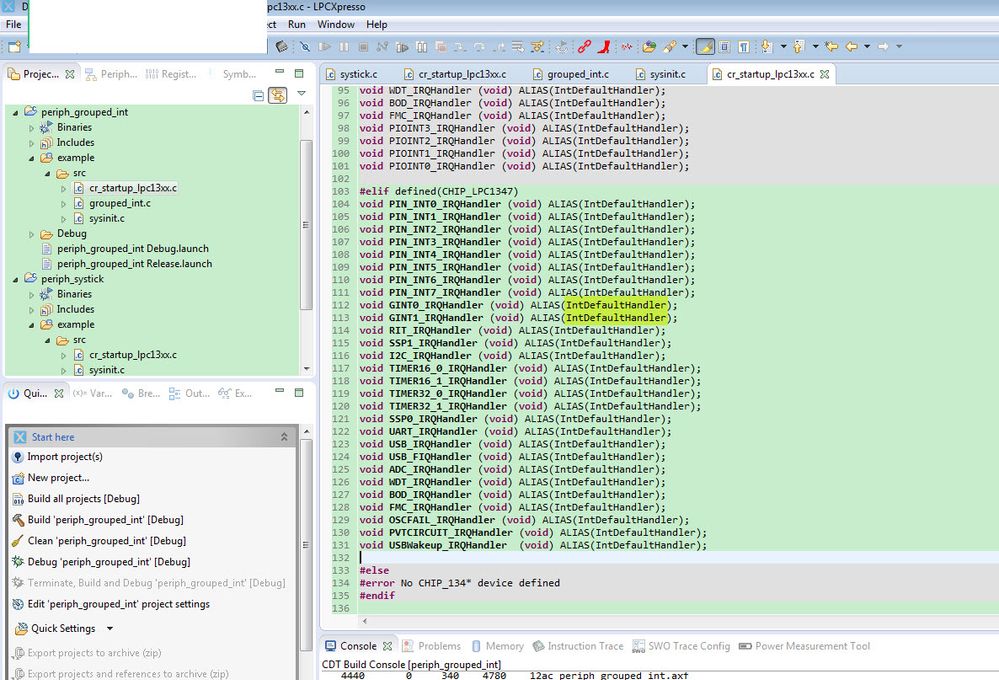999x680 pixels.
Task: Click the chip debug icon in toolbar
Action: pyautogui.click(x=282, y=47)
